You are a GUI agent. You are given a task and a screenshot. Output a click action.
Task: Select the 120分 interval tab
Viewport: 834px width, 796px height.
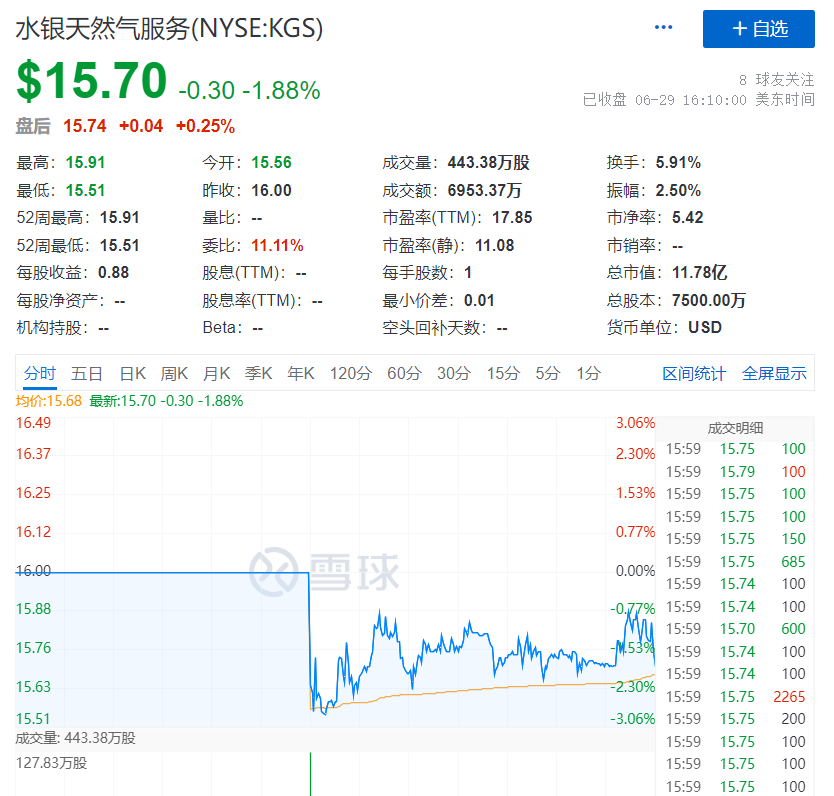[350, 372]
